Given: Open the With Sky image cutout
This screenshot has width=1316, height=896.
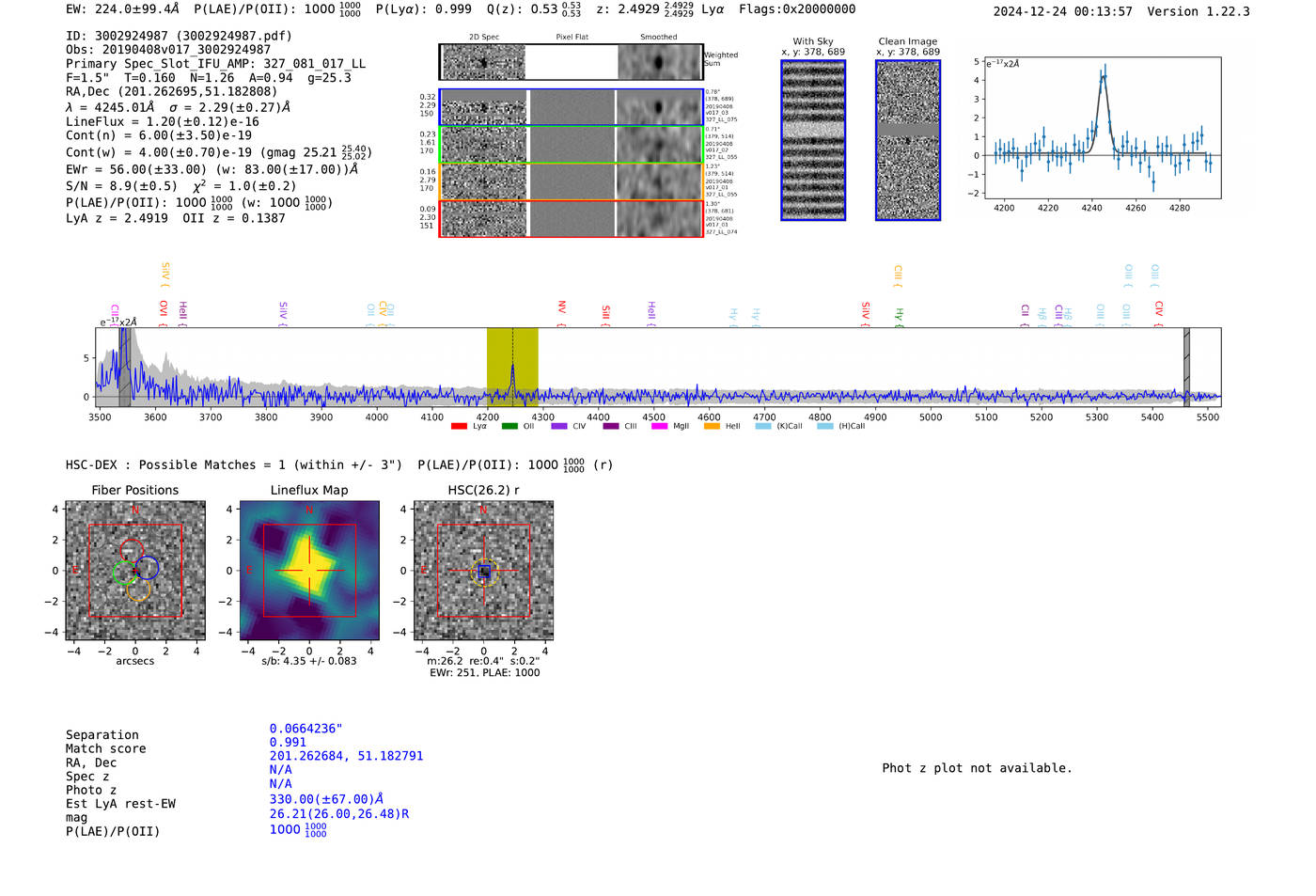Looking at the screenshot, I should coord(813,140).
